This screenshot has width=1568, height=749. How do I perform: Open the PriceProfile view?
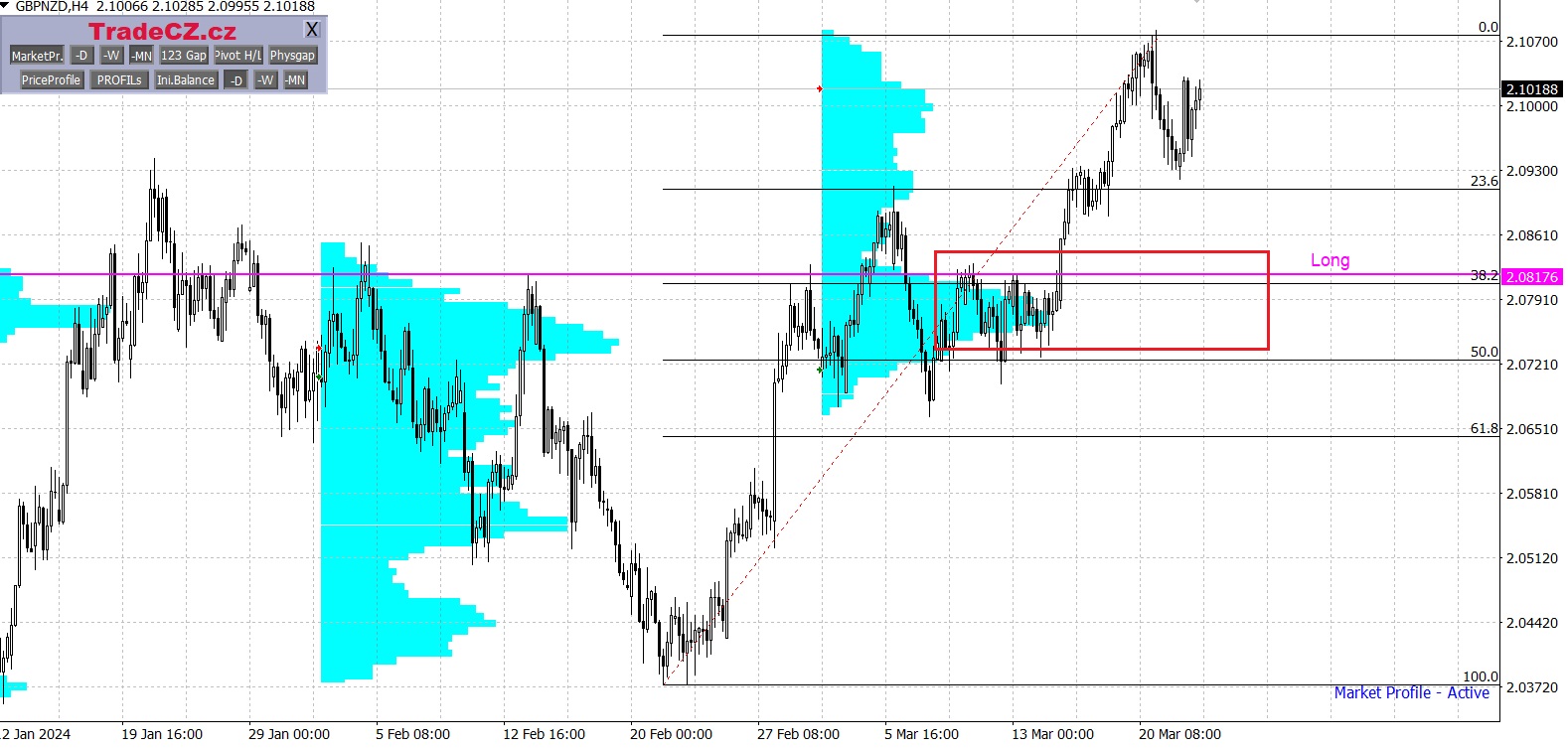[51, 80]
